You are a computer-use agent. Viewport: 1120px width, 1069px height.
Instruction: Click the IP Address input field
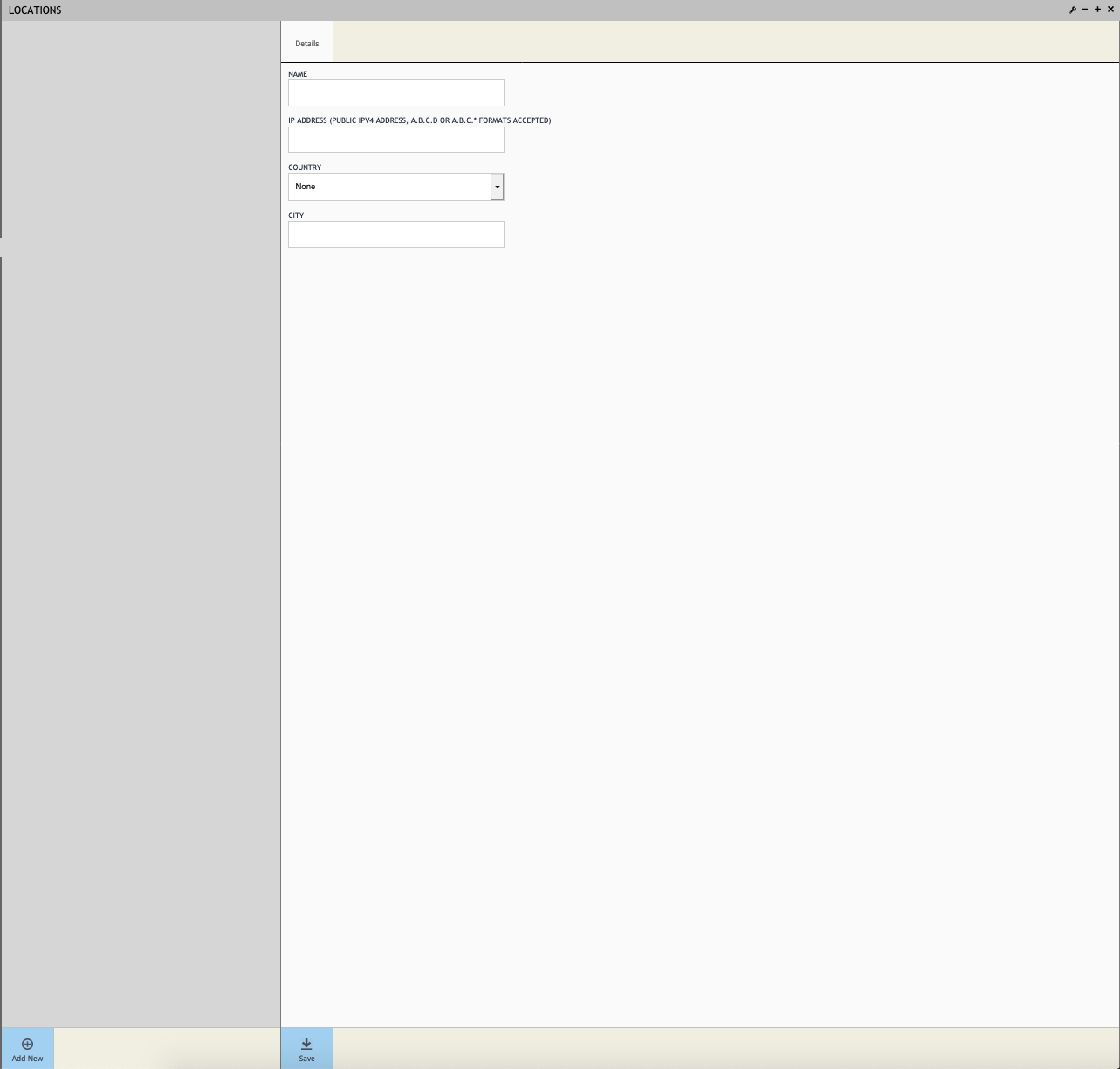pos(396,140)
